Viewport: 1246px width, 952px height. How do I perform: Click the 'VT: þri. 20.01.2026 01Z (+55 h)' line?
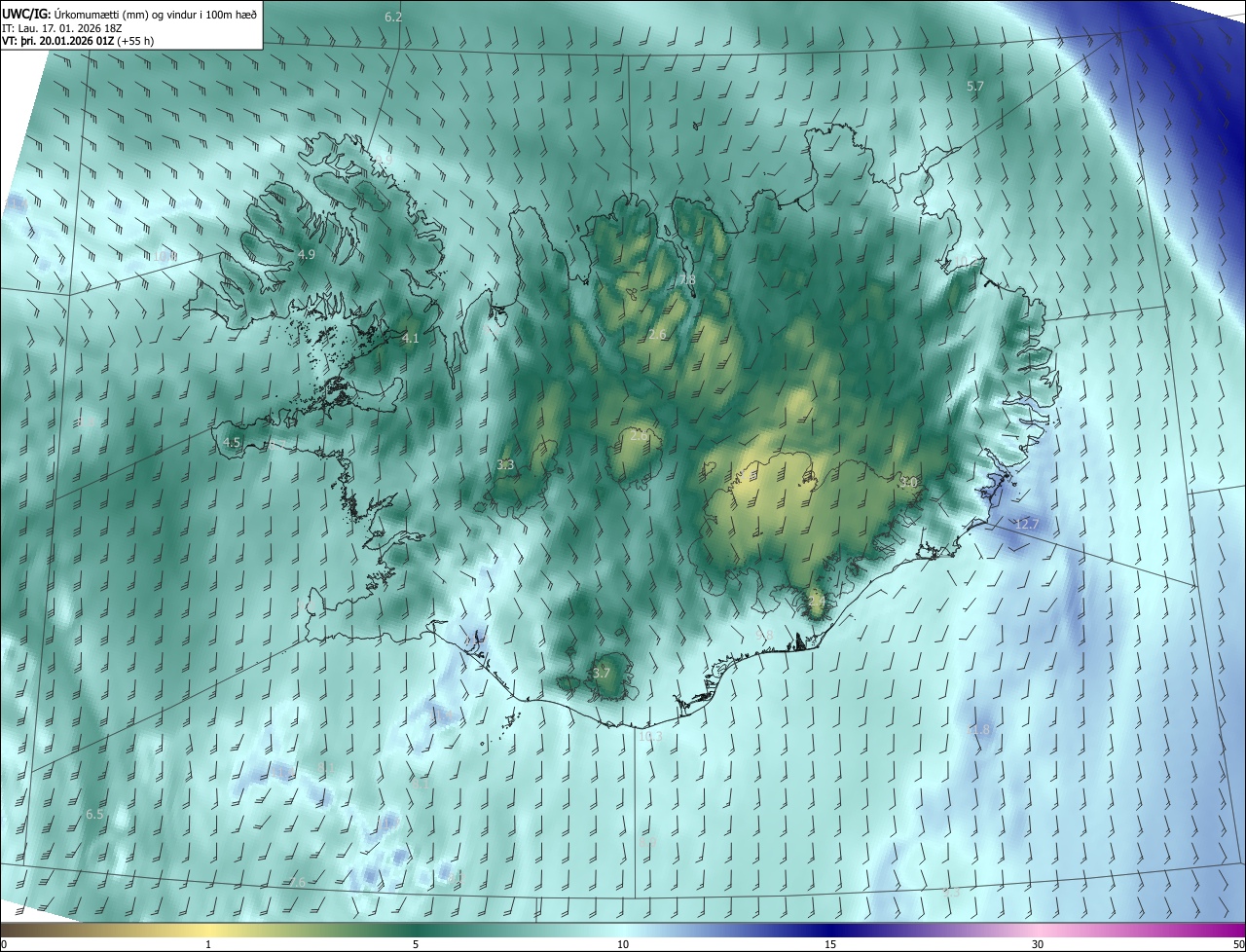(x=78, y=41)
